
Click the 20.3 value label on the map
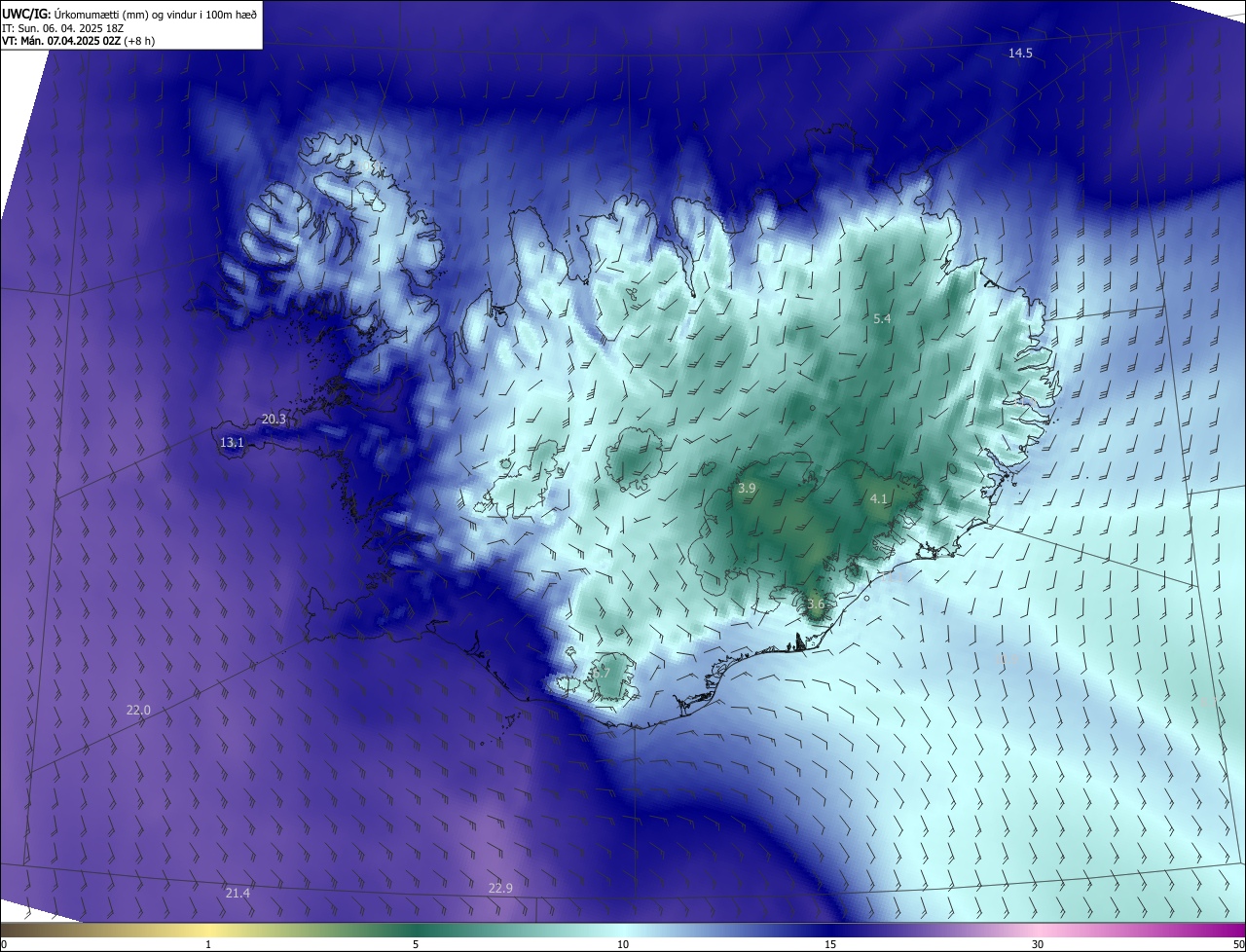click(274, 420)
